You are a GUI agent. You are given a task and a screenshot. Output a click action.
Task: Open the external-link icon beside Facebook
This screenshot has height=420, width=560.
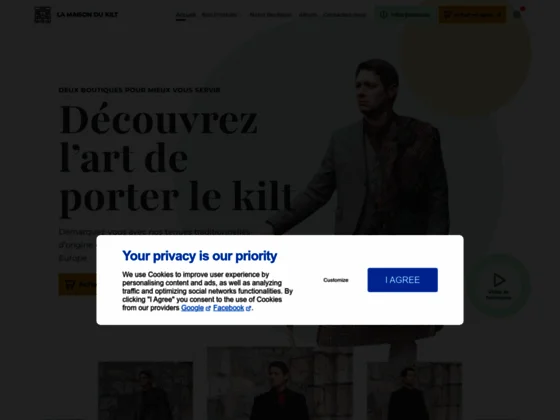248,309
